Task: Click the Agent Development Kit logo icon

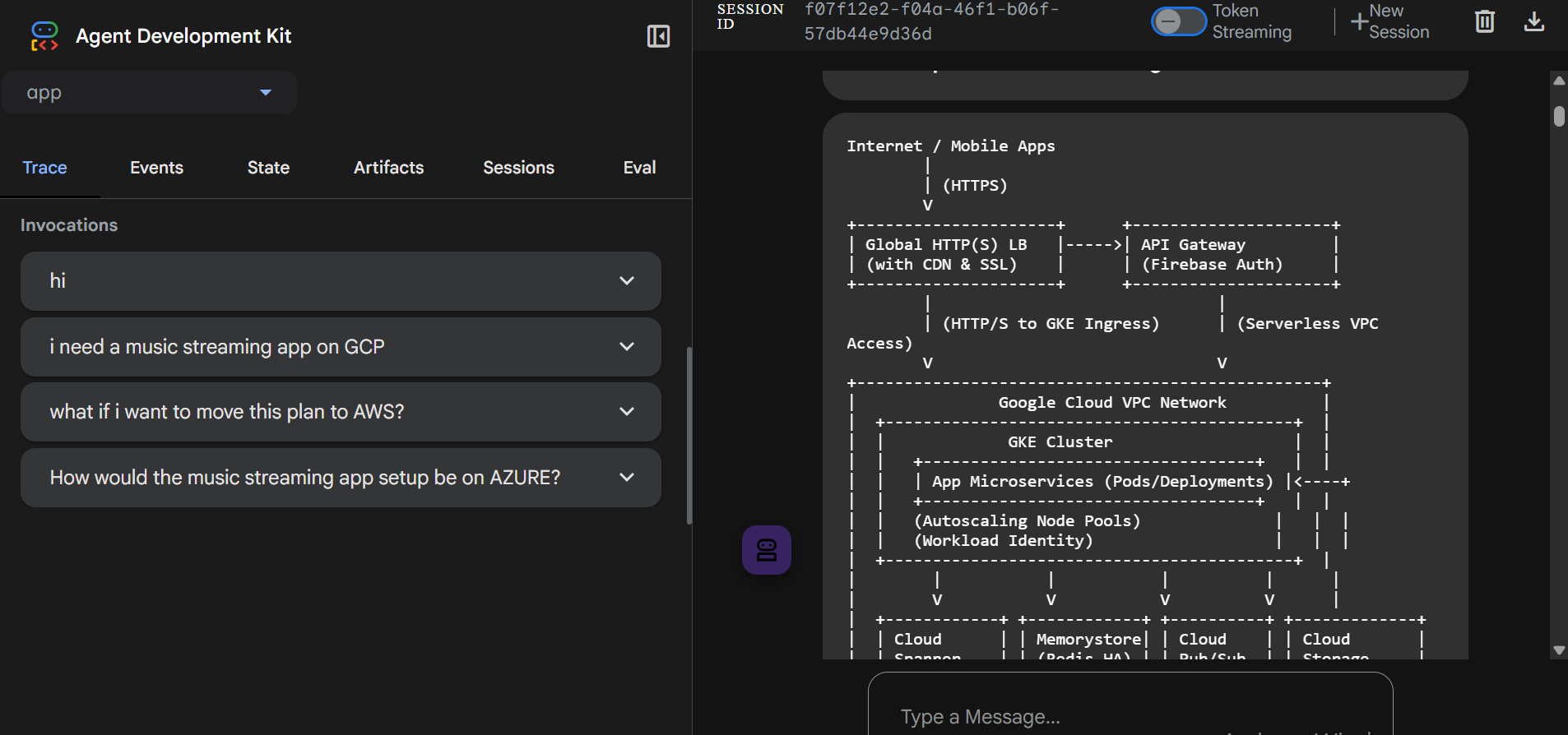Action: 44,36
